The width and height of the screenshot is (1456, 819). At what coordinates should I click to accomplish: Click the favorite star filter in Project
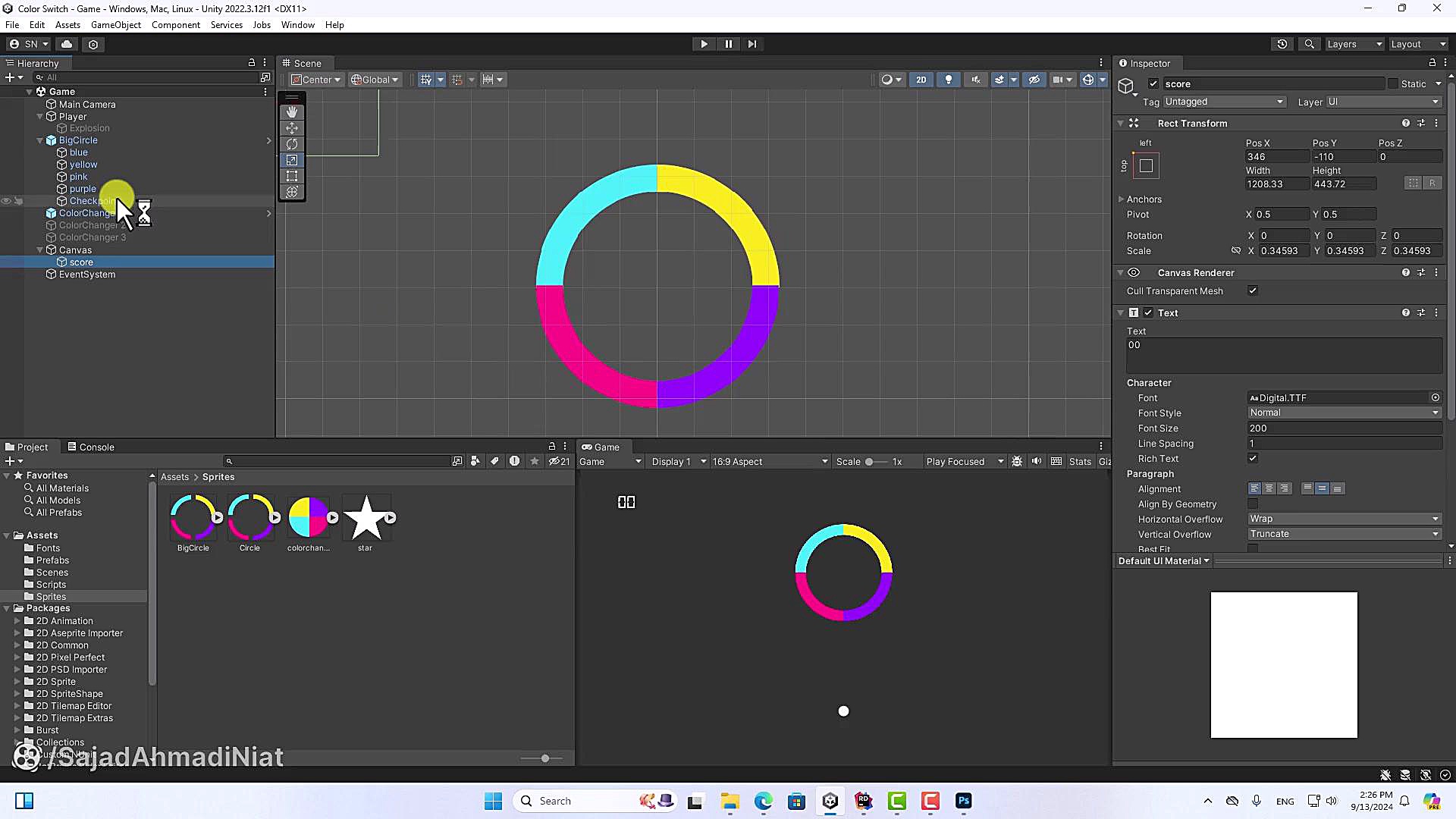[x=535, y=461]
